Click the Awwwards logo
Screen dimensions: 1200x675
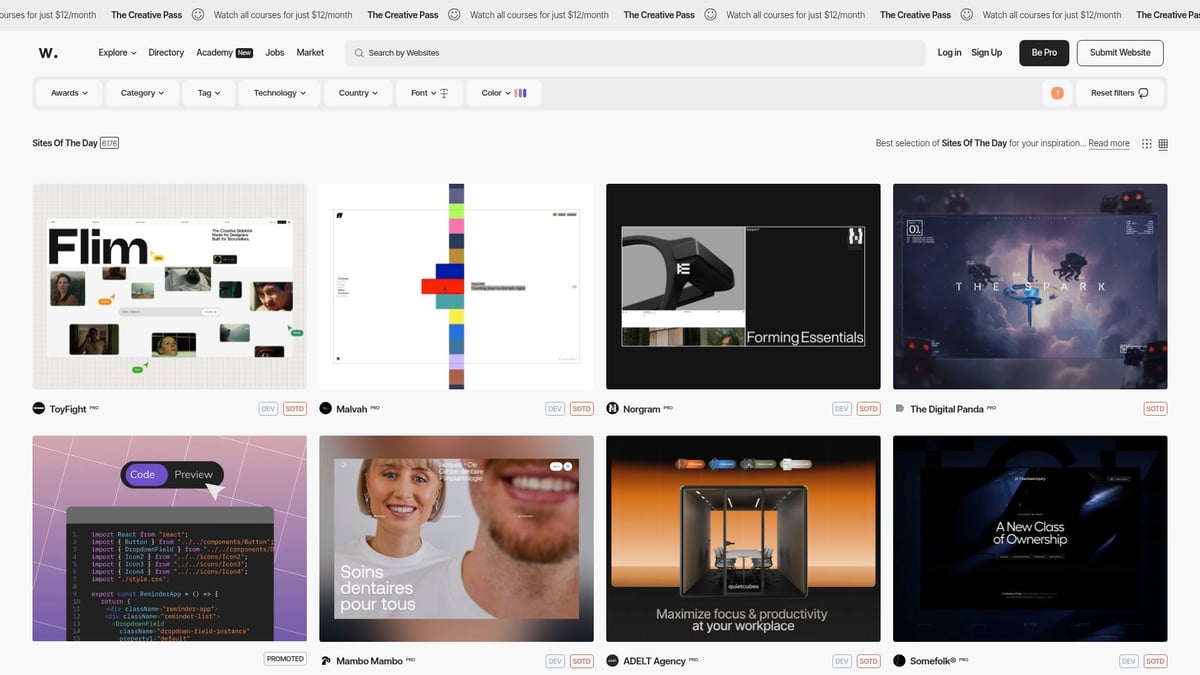(47, 52)
